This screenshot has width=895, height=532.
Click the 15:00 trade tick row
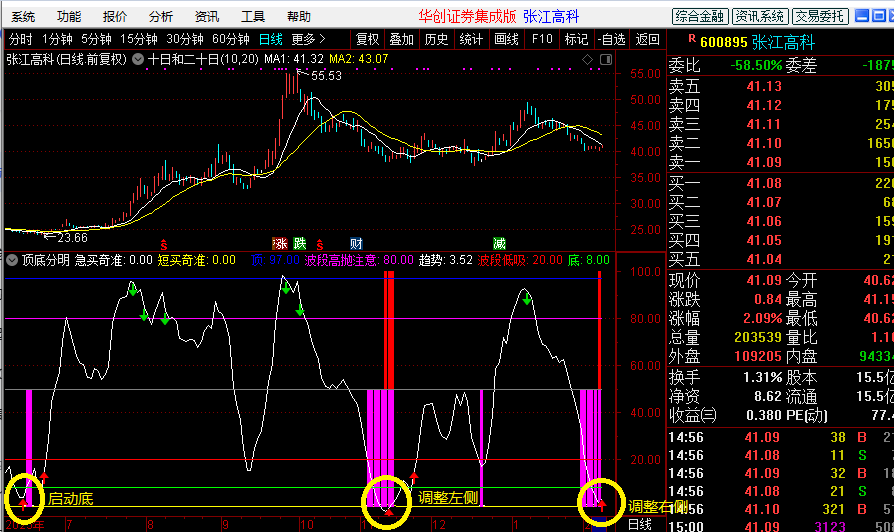(x=781, y=526)
